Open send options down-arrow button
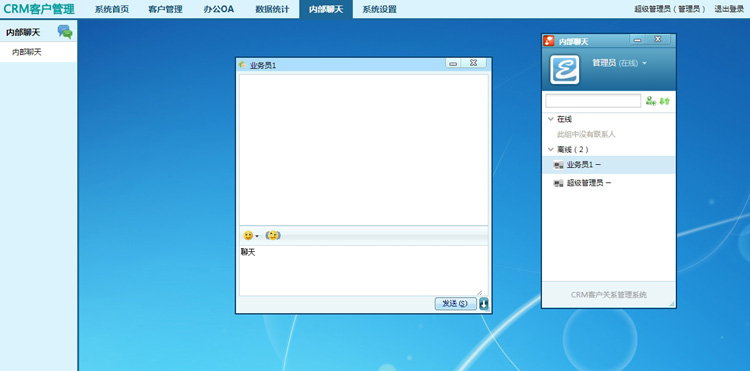Image resolution: width=750 pixels, height=371 pixels. click(x=484, y=304)
